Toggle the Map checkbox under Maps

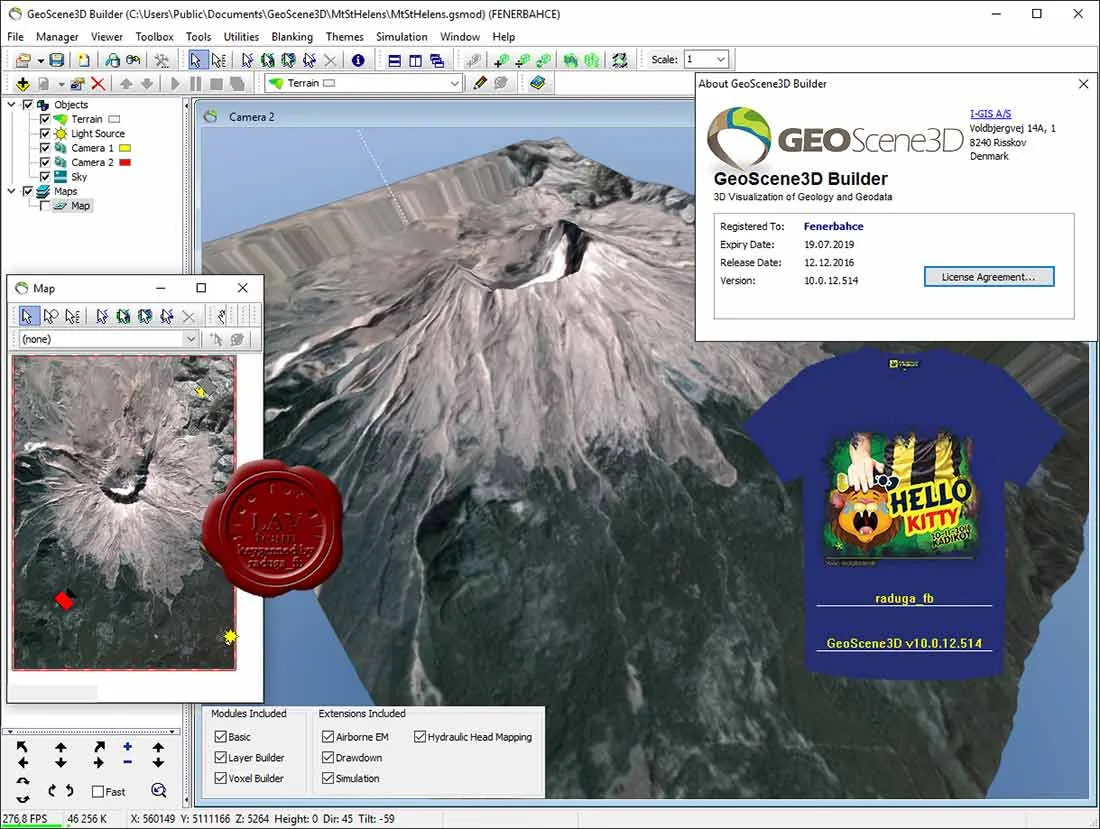click(x=45, y=205)
